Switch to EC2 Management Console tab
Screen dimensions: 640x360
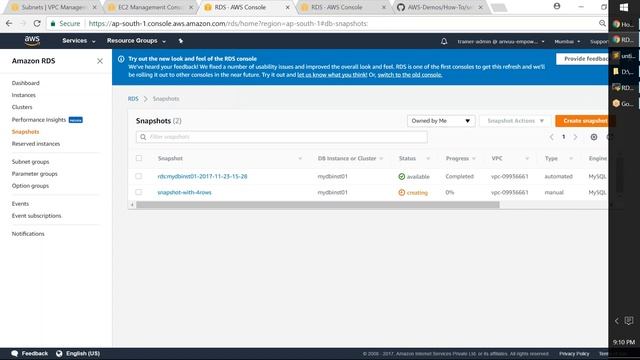point(150,7)
